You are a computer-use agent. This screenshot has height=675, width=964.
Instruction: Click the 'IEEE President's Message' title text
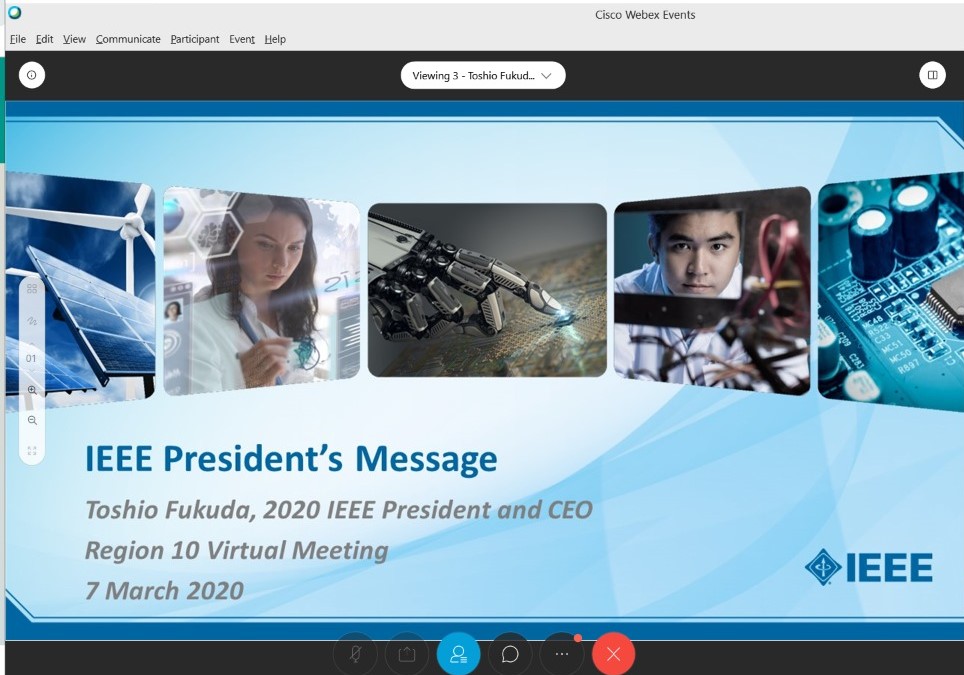tap(291, 459)
